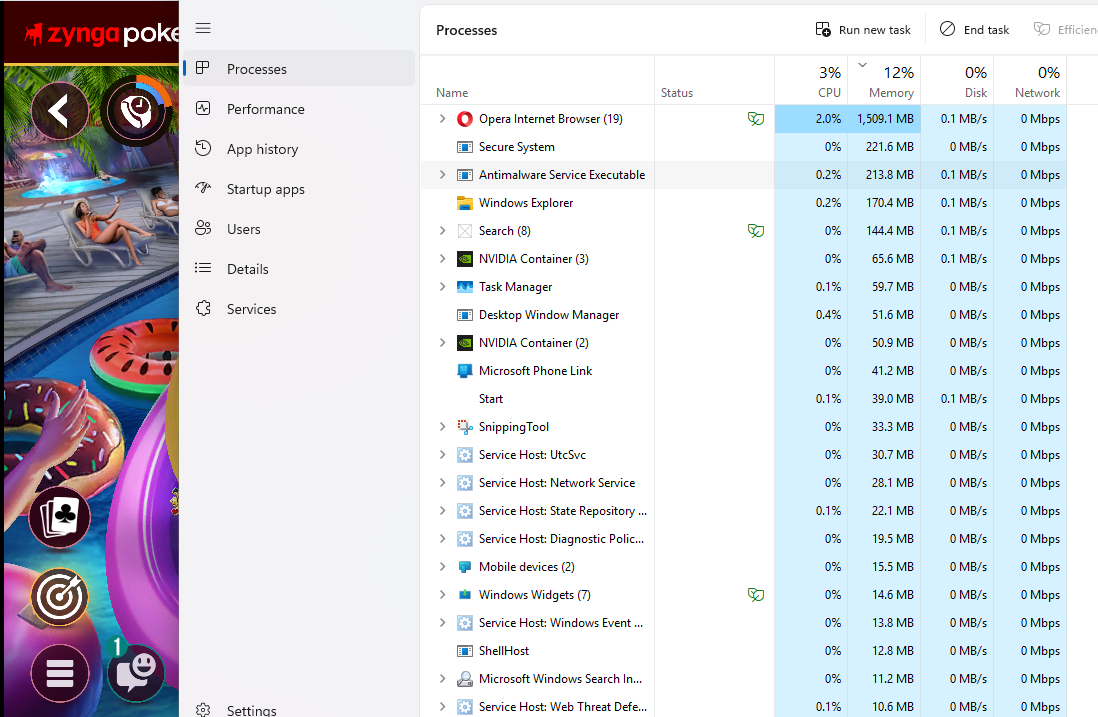Viewport: 1098px width, 717px height.
Task: Expand Windows Widgets (7) group
Action: coord(442,594)
